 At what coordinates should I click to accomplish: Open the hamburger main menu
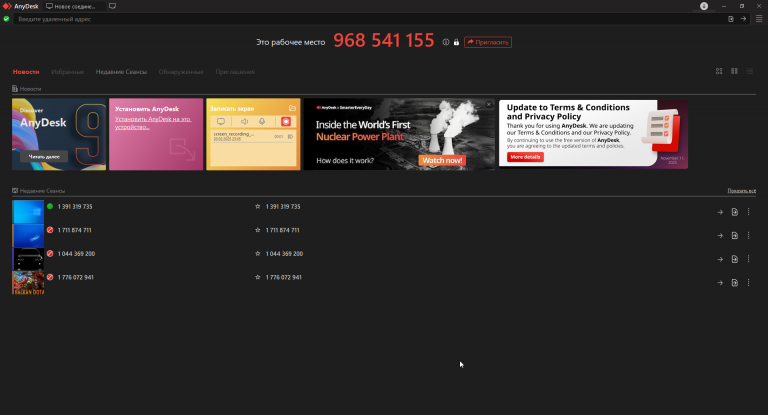[759, 19]
